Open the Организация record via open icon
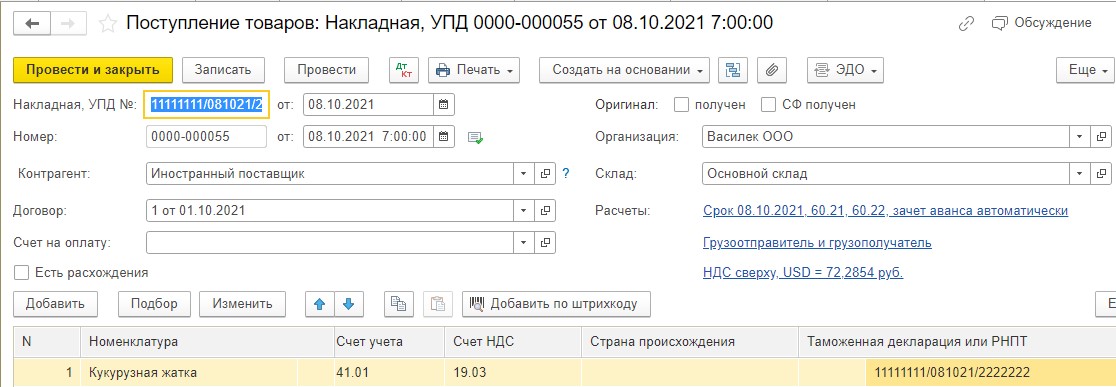 pyautogui.click(x=1100, y=137)
